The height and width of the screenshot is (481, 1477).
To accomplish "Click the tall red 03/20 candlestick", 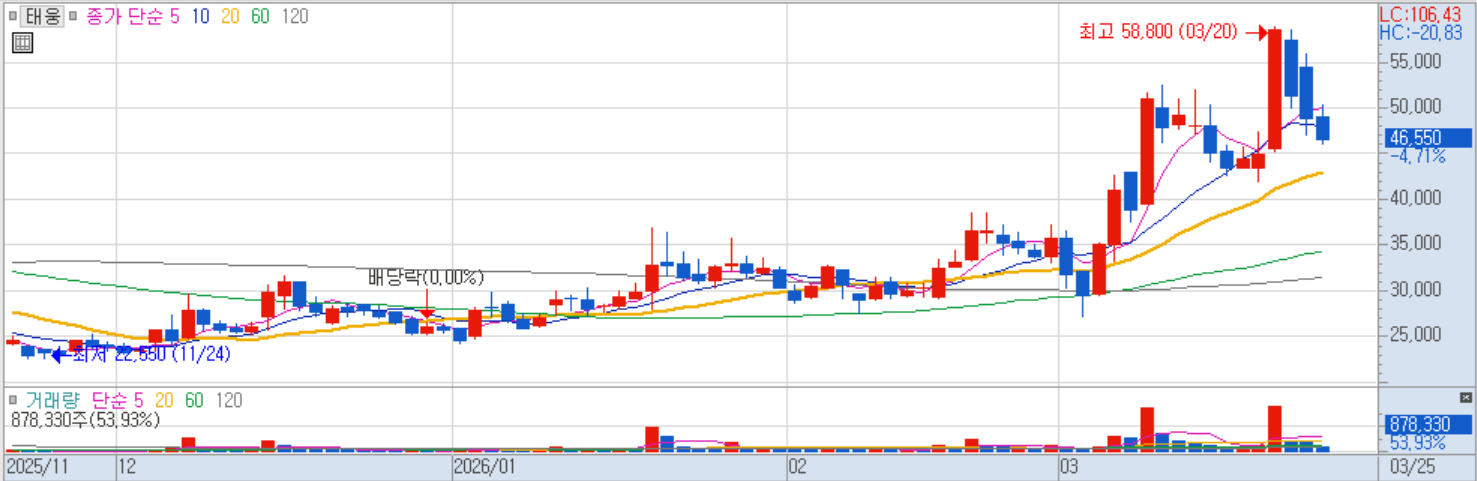I will (1274, 90).
